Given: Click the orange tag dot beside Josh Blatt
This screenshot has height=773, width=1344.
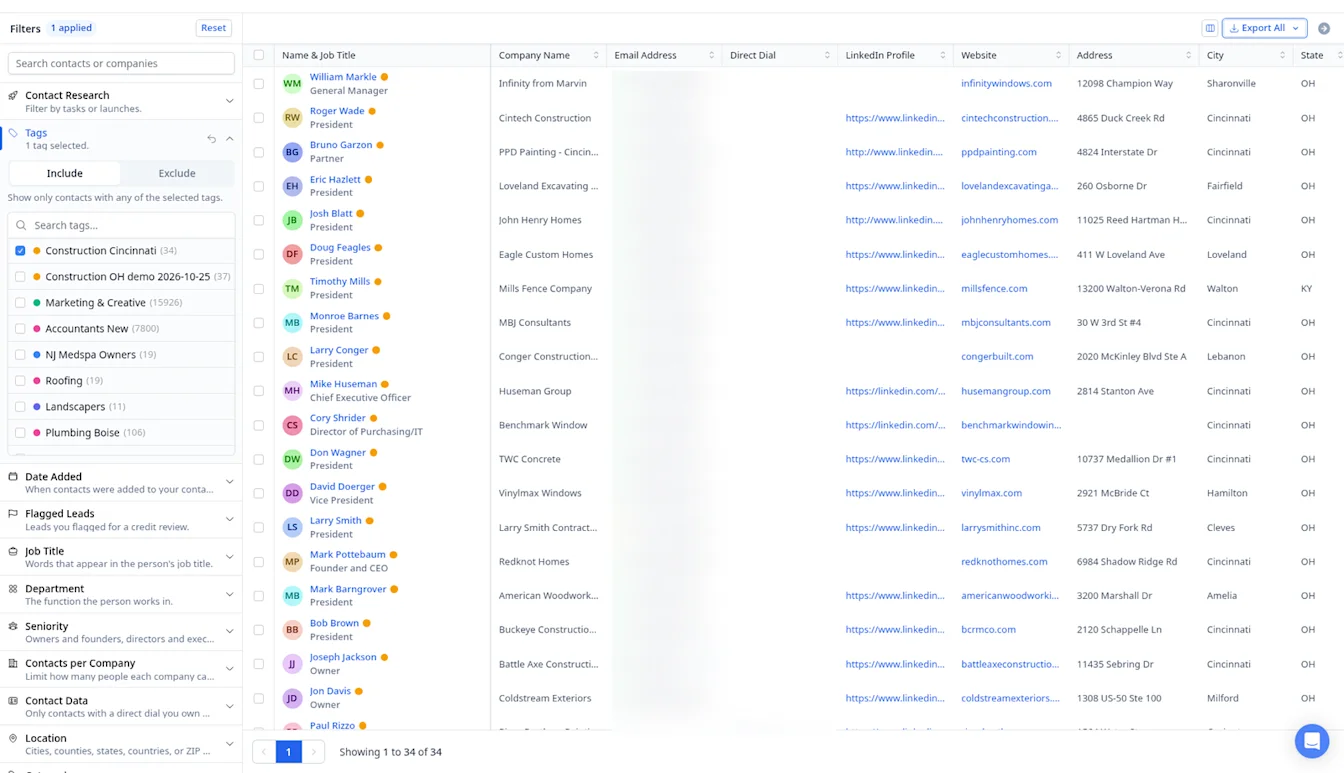Looking at the screenshot, I should 361,214.
